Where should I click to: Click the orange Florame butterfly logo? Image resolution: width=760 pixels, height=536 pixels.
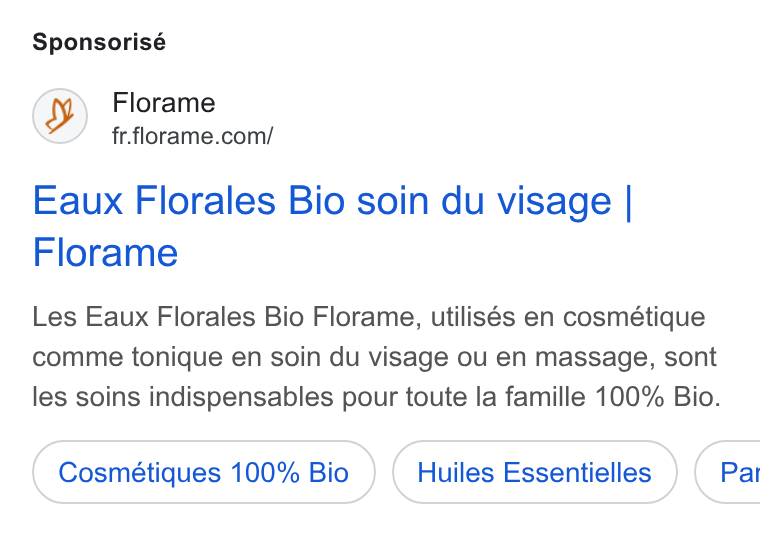[60, 116]
